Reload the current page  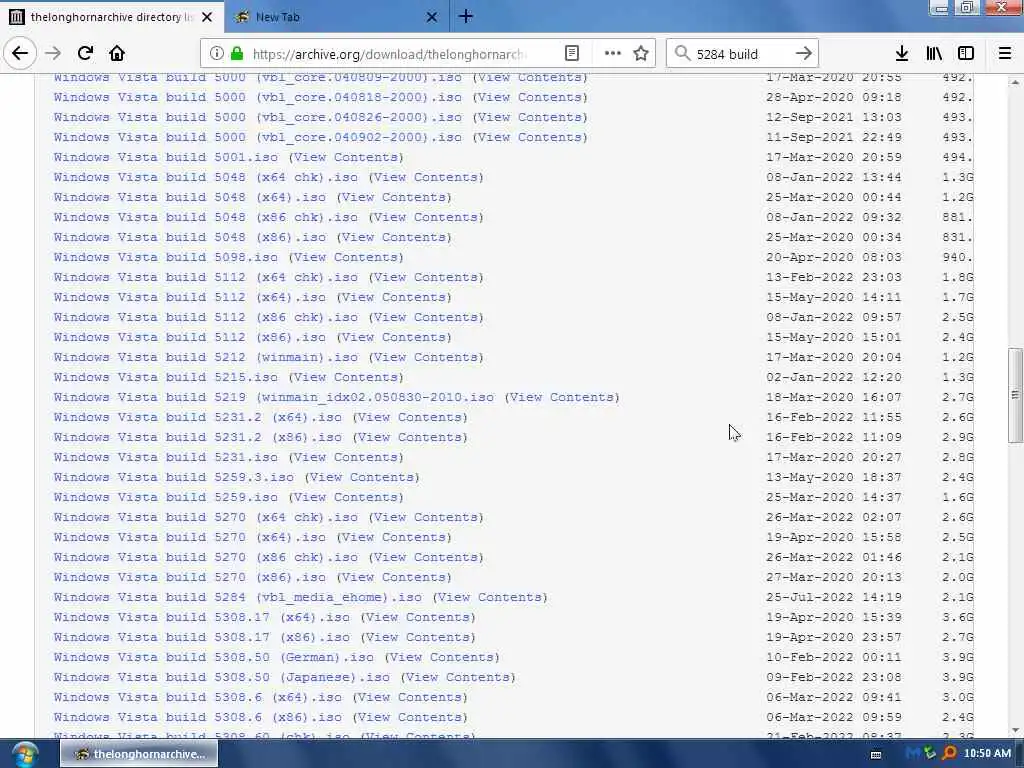point(86,54)
